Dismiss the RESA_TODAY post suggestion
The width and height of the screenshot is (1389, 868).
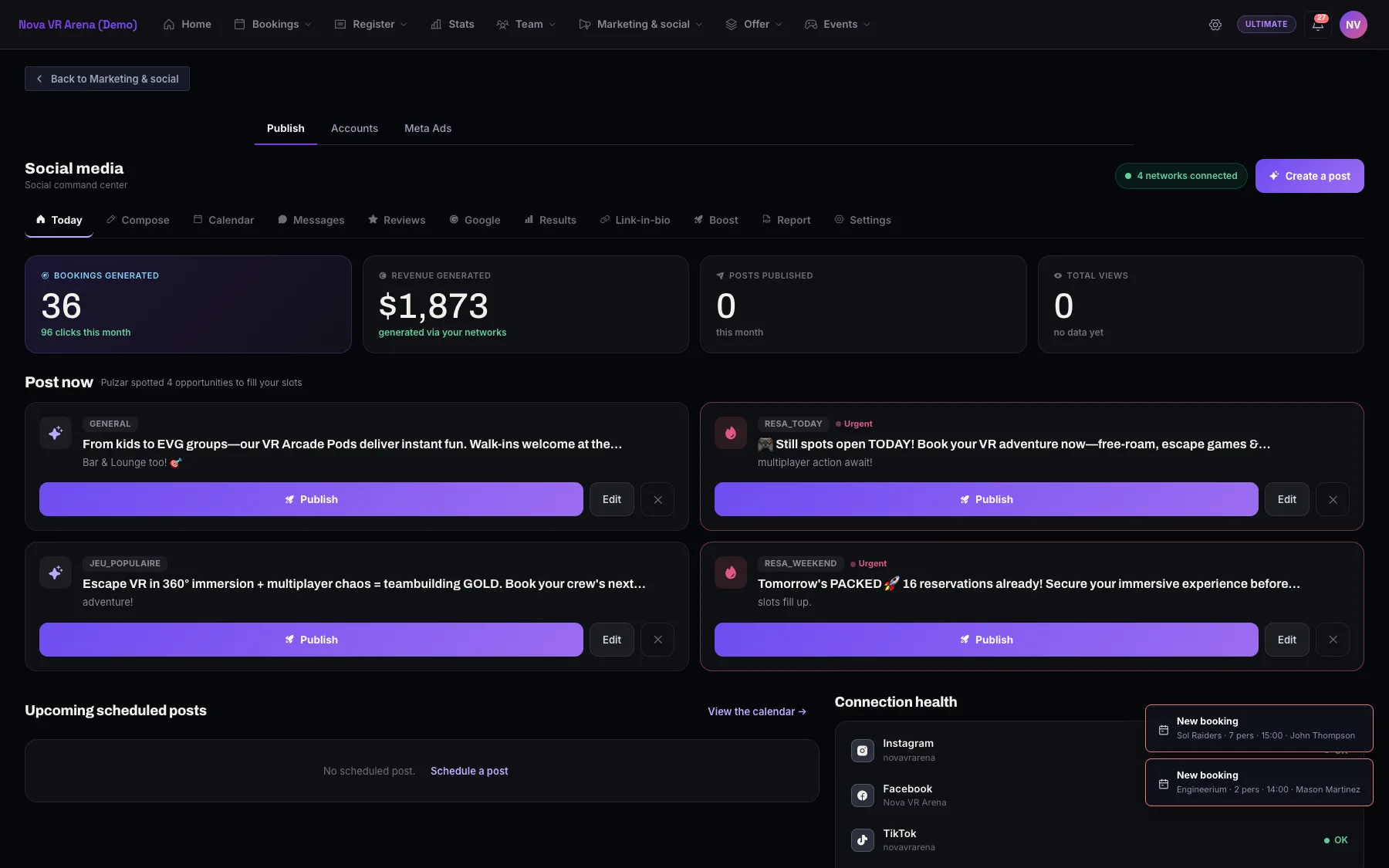(1333, 499)
